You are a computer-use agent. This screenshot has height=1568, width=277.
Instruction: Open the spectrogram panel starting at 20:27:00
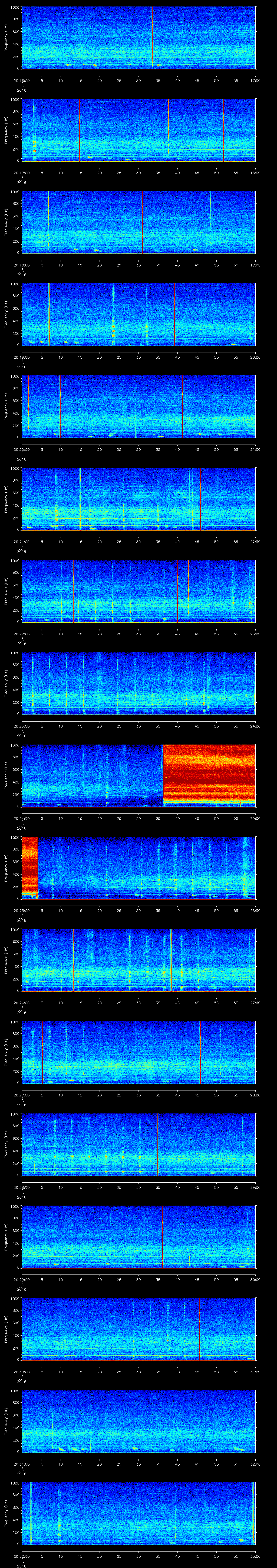click(x=138, y=1052)
